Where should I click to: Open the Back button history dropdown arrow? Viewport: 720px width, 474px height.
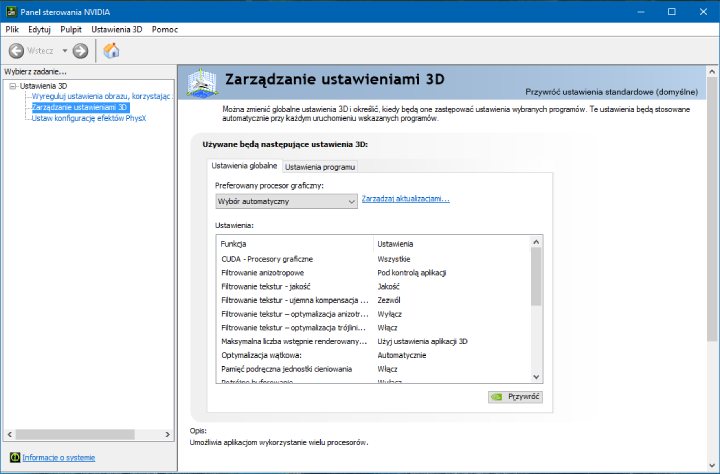[65, 50]
